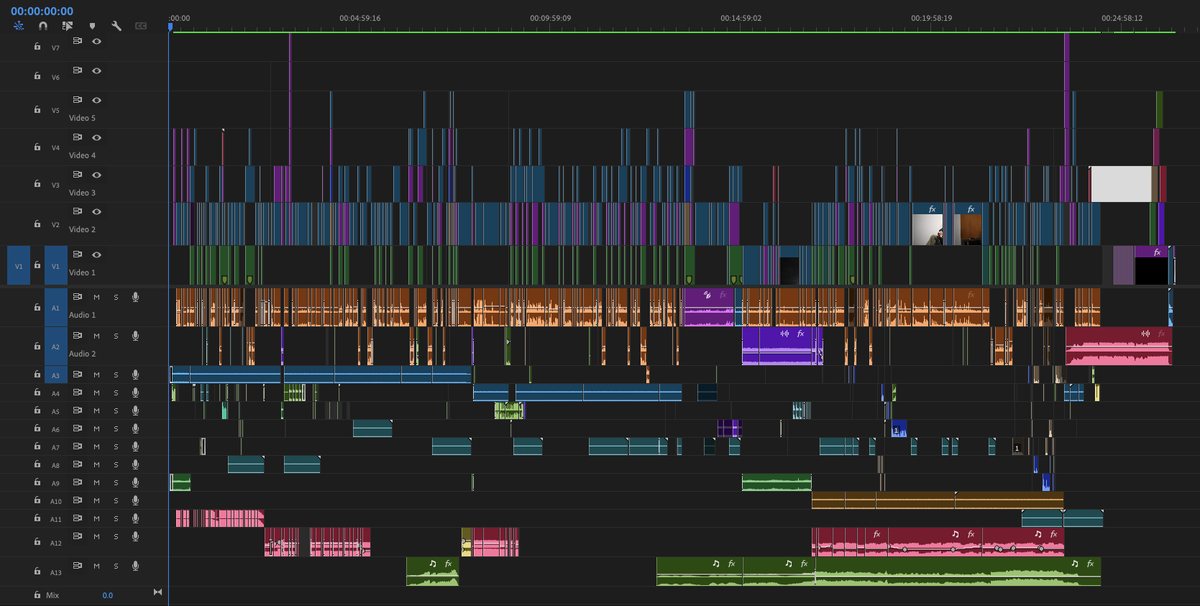Toggle A2 track targeting button
Viewport: 1200px width, 606px height.
(56, 346)
